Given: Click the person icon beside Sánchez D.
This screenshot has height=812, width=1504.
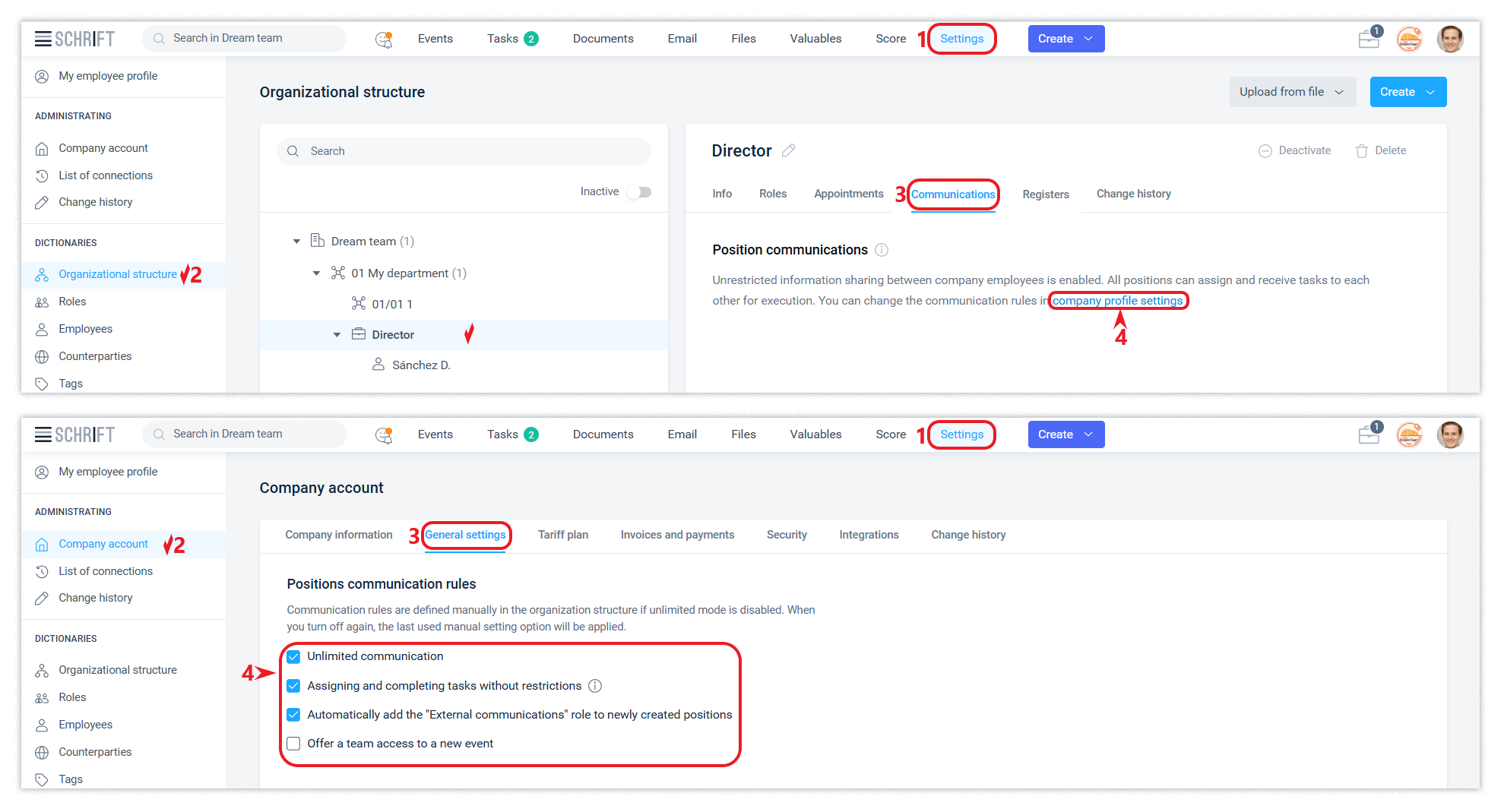Looking at the screenshot, I should coord(378,365).
